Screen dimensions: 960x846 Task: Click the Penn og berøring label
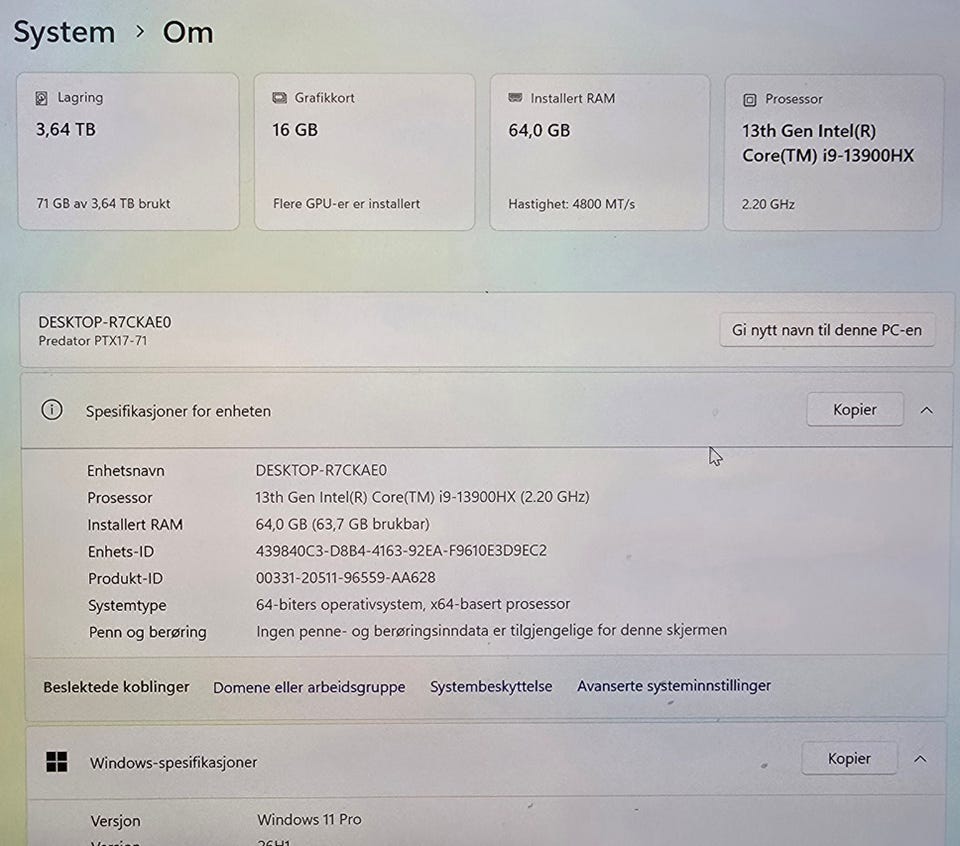[x=148, y=632]
